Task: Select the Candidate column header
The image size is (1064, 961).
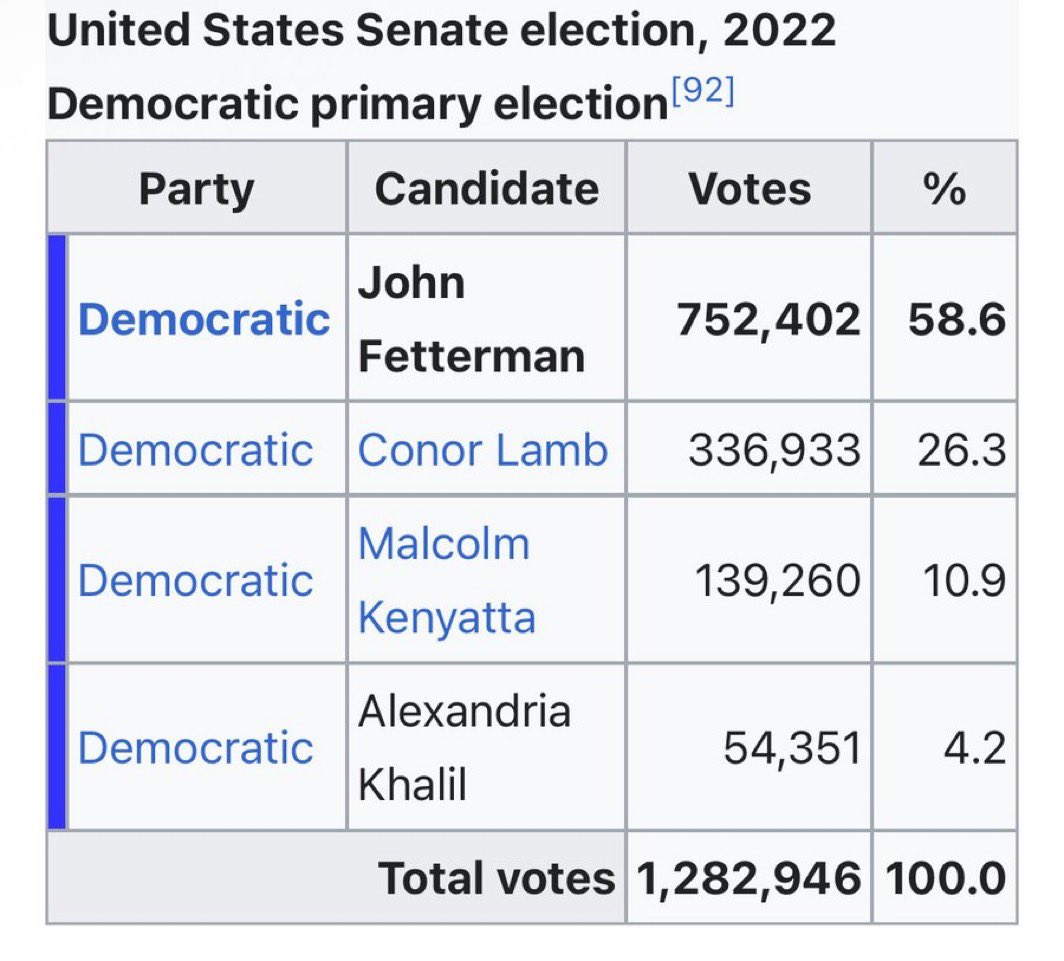Action: tap(486, 189)
